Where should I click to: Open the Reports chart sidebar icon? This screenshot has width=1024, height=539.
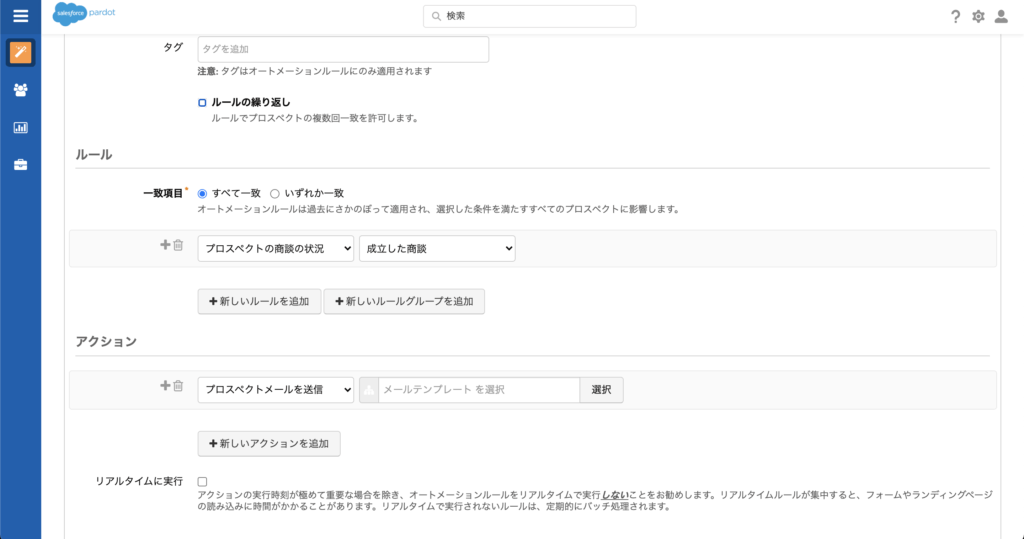(20, 127)
